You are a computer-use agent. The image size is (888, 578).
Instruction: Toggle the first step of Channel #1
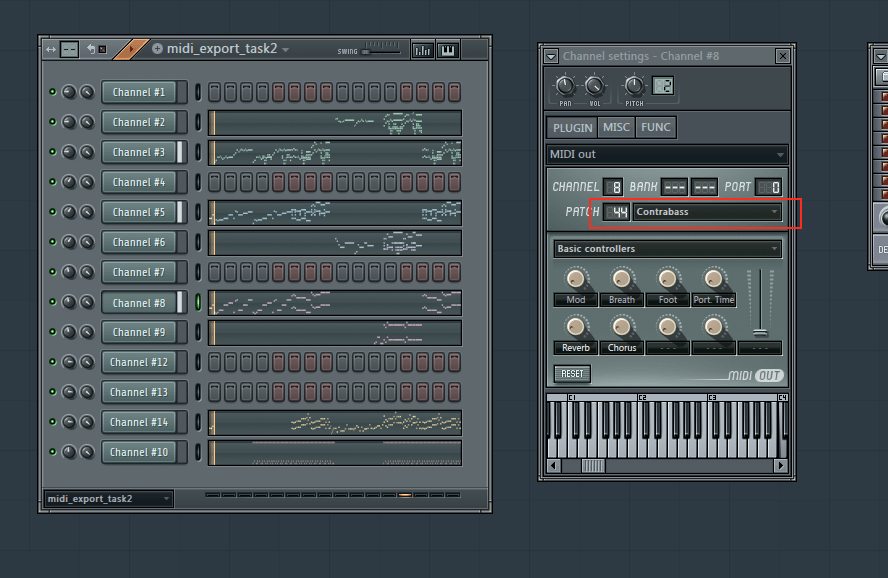tap(214, 92)
